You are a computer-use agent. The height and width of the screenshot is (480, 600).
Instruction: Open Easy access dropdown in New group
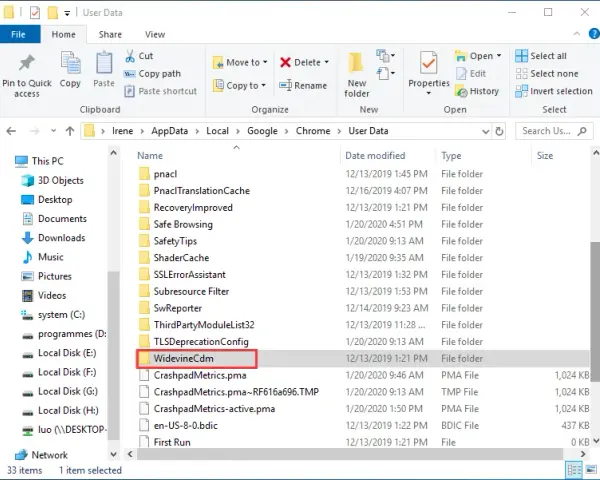point(386,73)
